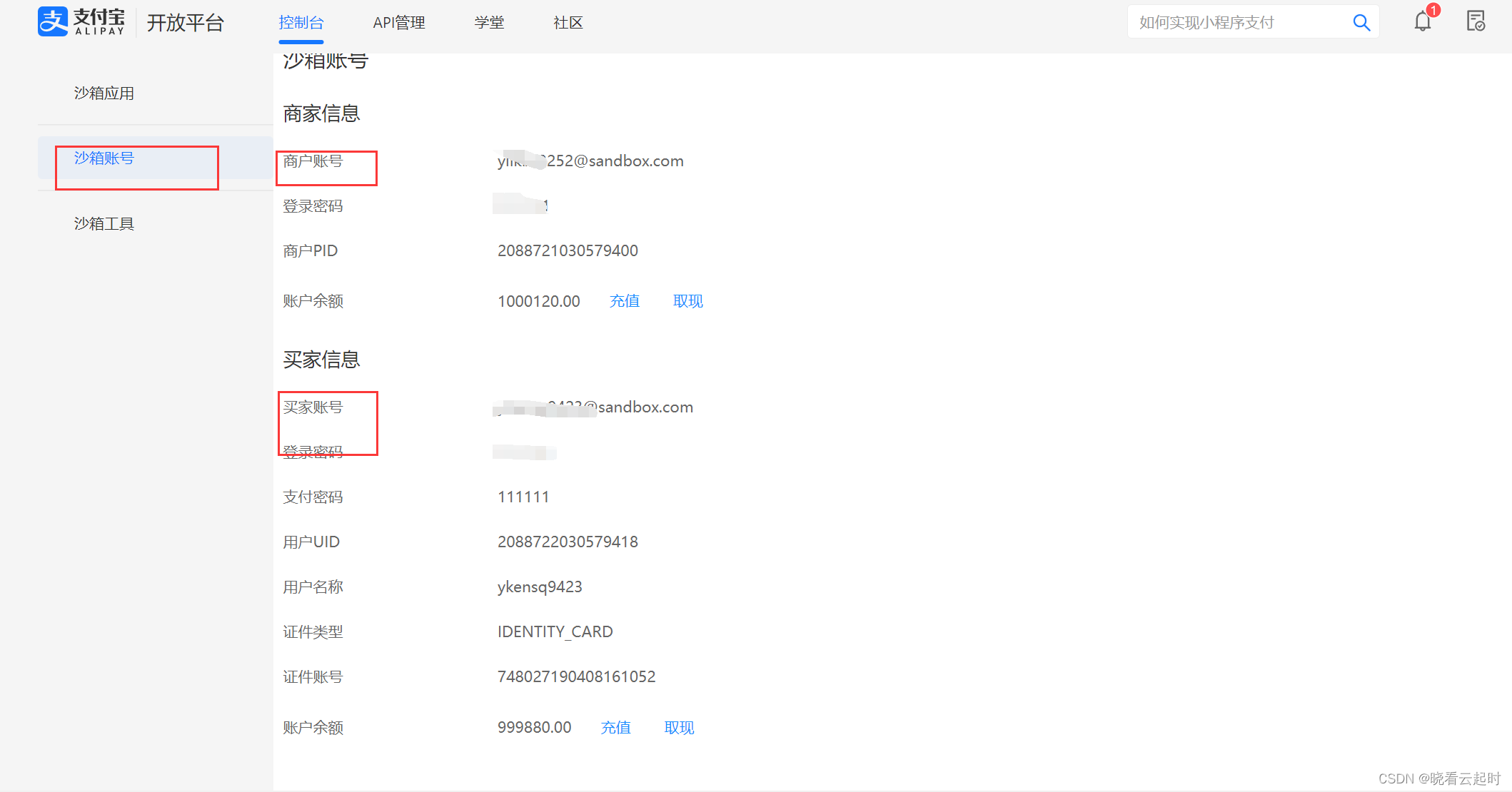Open the notification bell

click(x=1423, y=21)
